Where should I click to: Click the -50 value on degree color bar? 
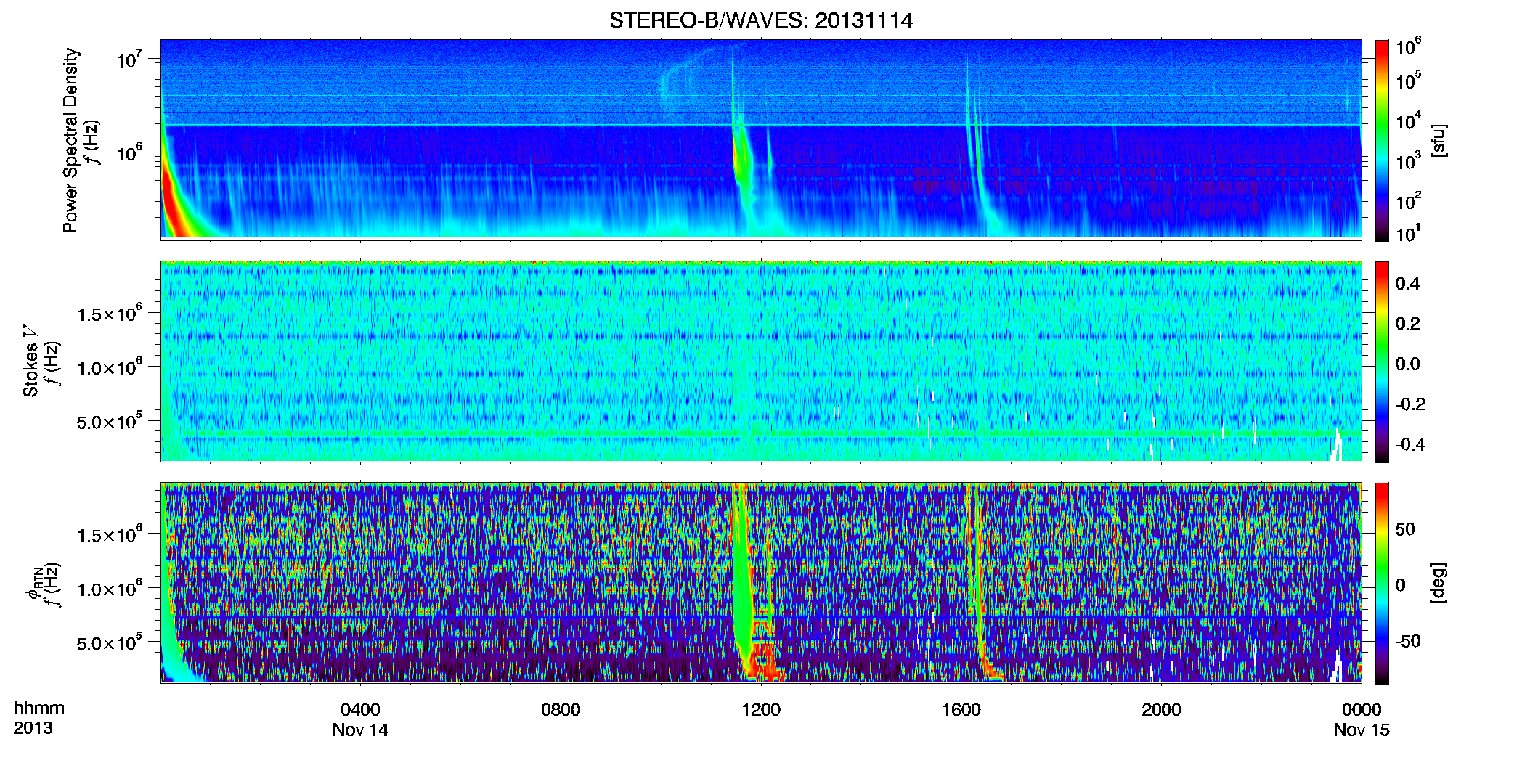coord(1408,641)
